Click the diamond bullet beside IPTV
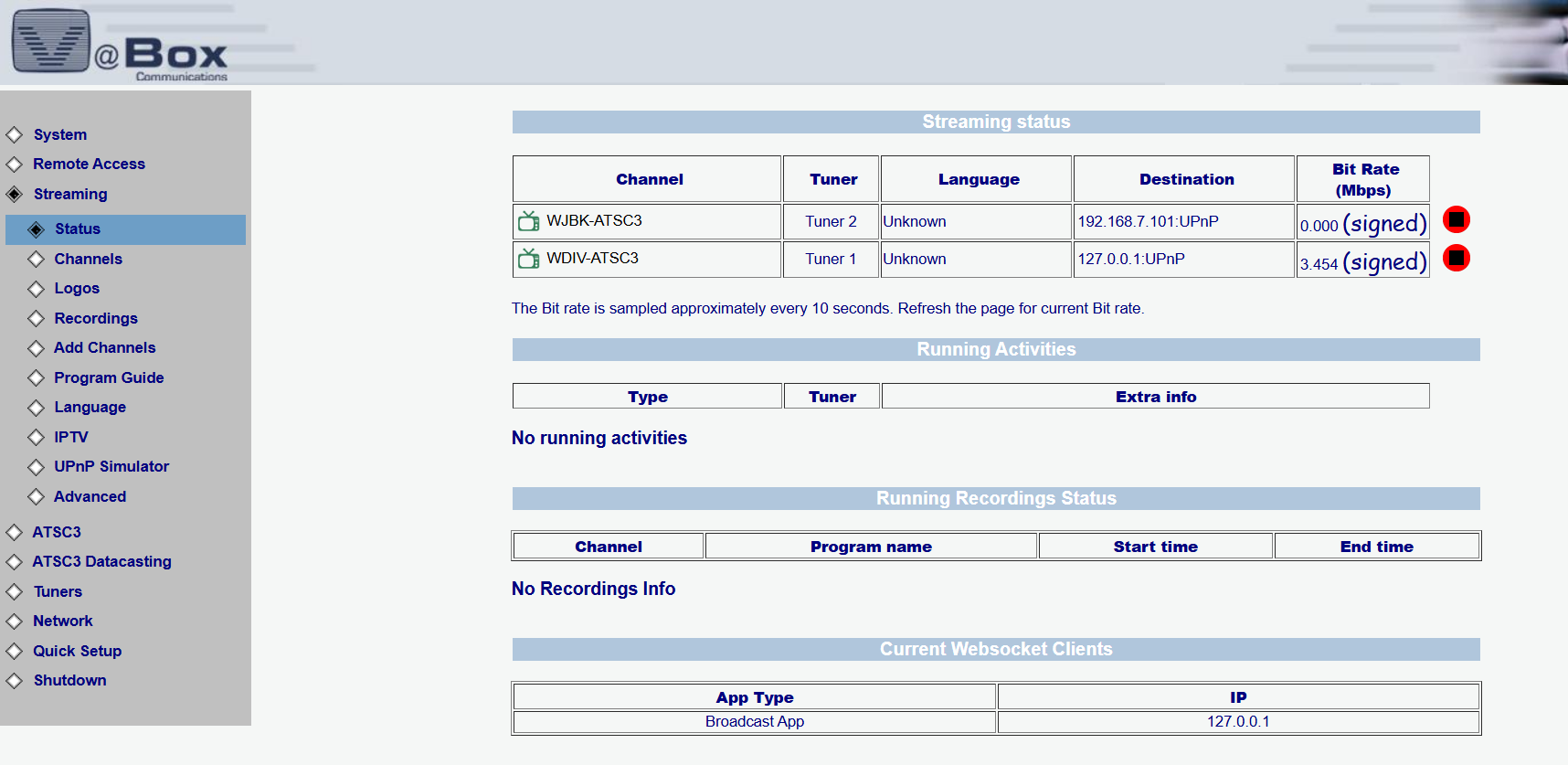This screenshot has width=1568, height=765. tap(36, 438)
